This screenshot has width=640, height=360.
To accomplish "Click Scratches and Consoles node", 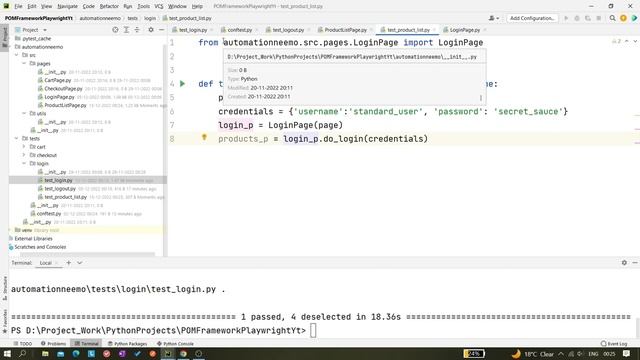I will point(40,247).
